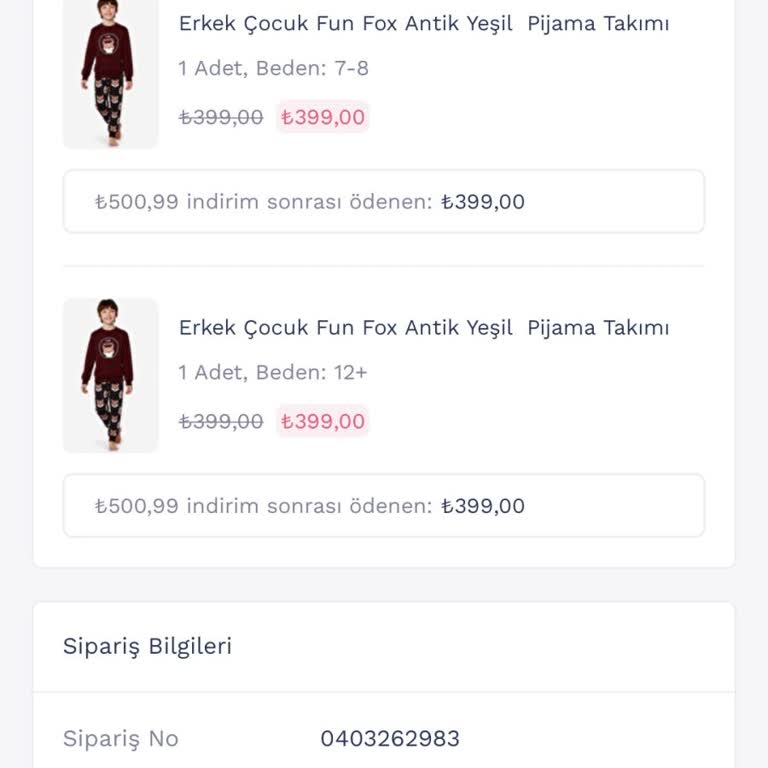Click the 'Sipariş No' label

(x=120, y=739)
